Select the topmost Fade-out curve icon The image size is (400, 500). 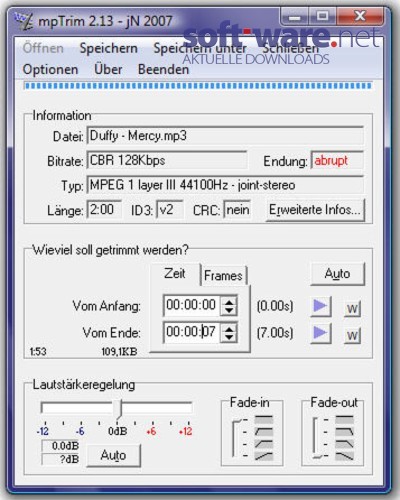(x=344, y=420)
